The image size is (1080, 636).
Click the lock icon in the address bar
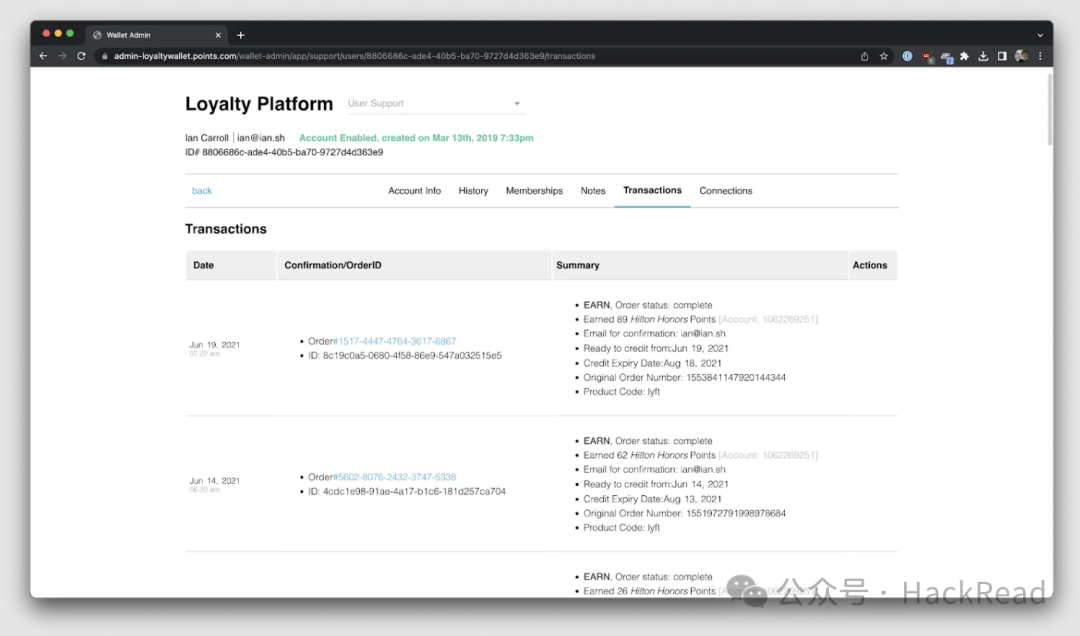coord(105,56)
